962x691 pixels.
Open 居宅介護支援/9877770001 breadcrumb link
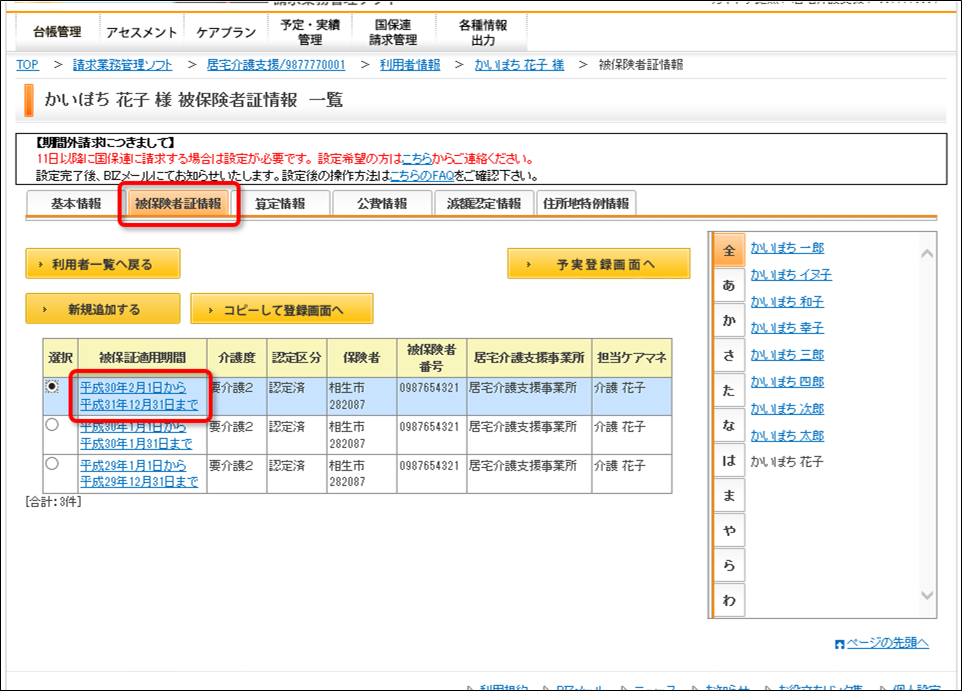pyautogui.click(x=275, y=64)
